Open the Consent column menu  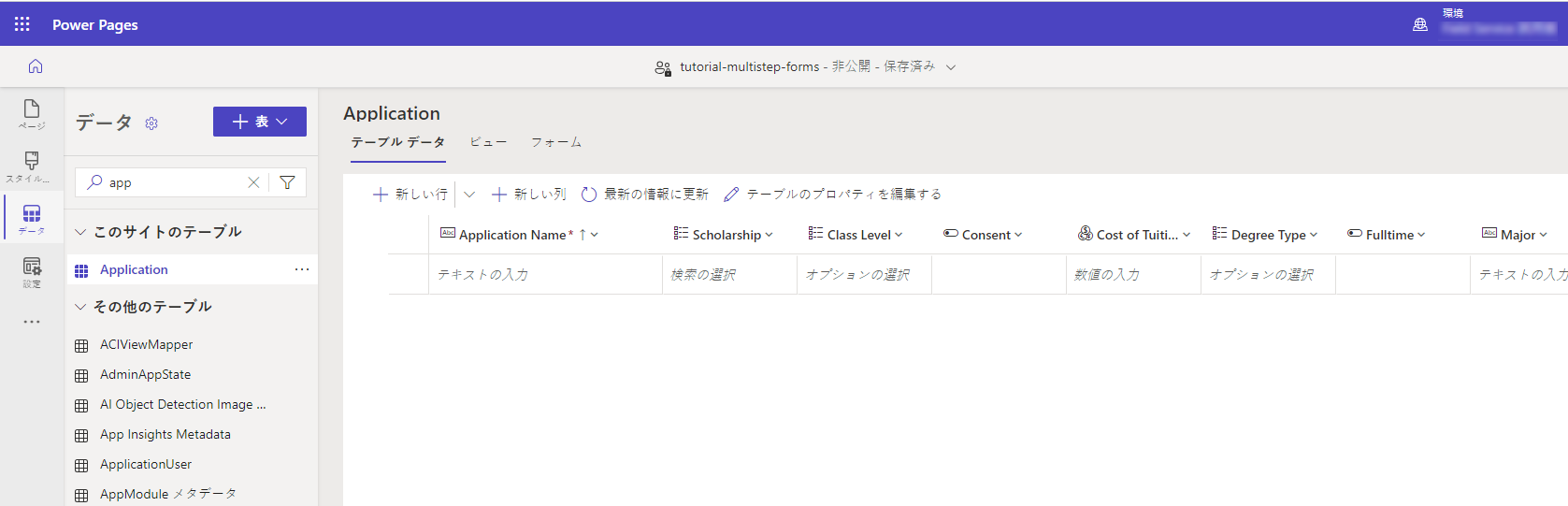1018,236
